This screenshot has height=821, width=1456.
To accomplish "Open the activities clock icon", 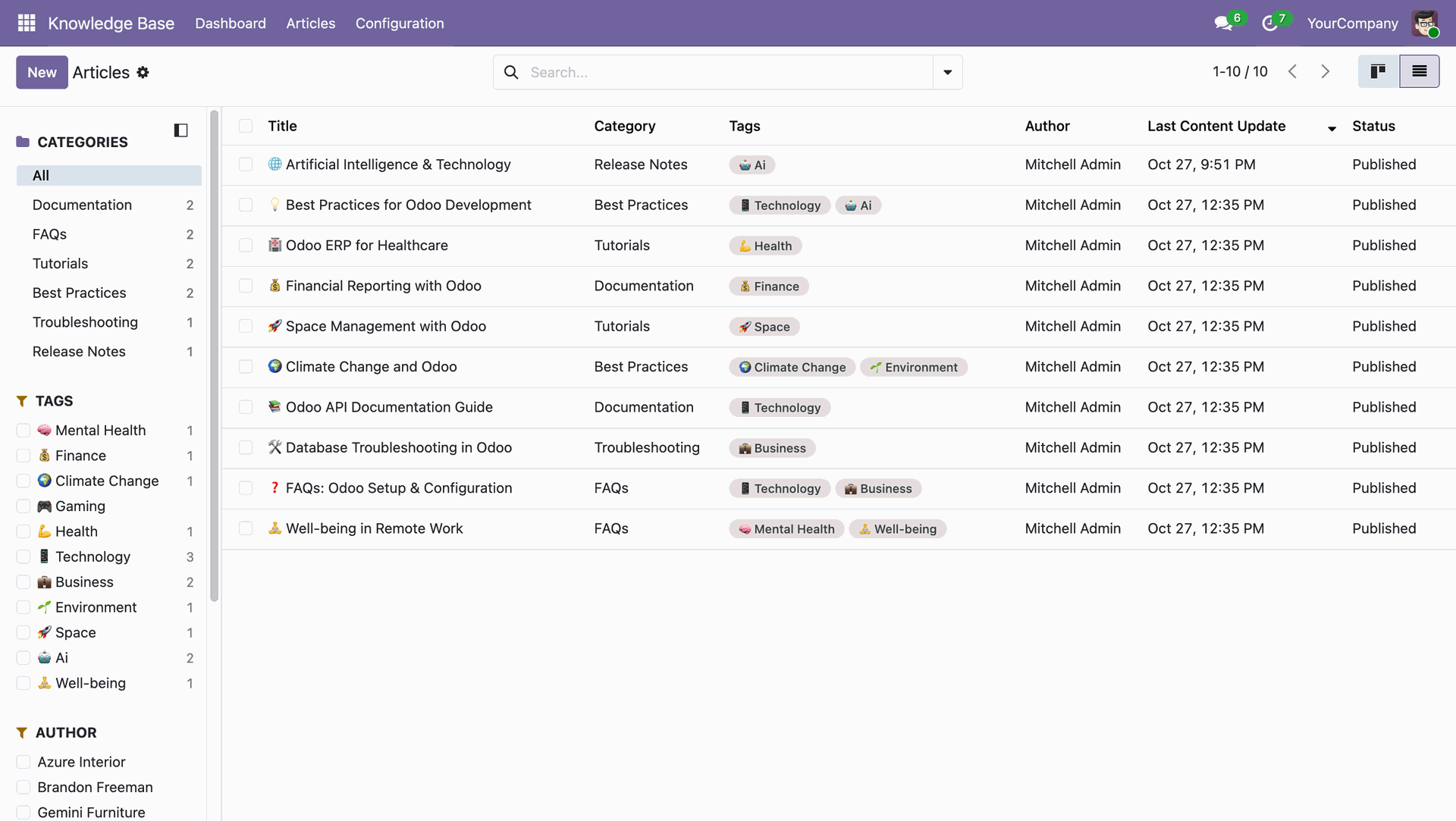I will 1269,24.
